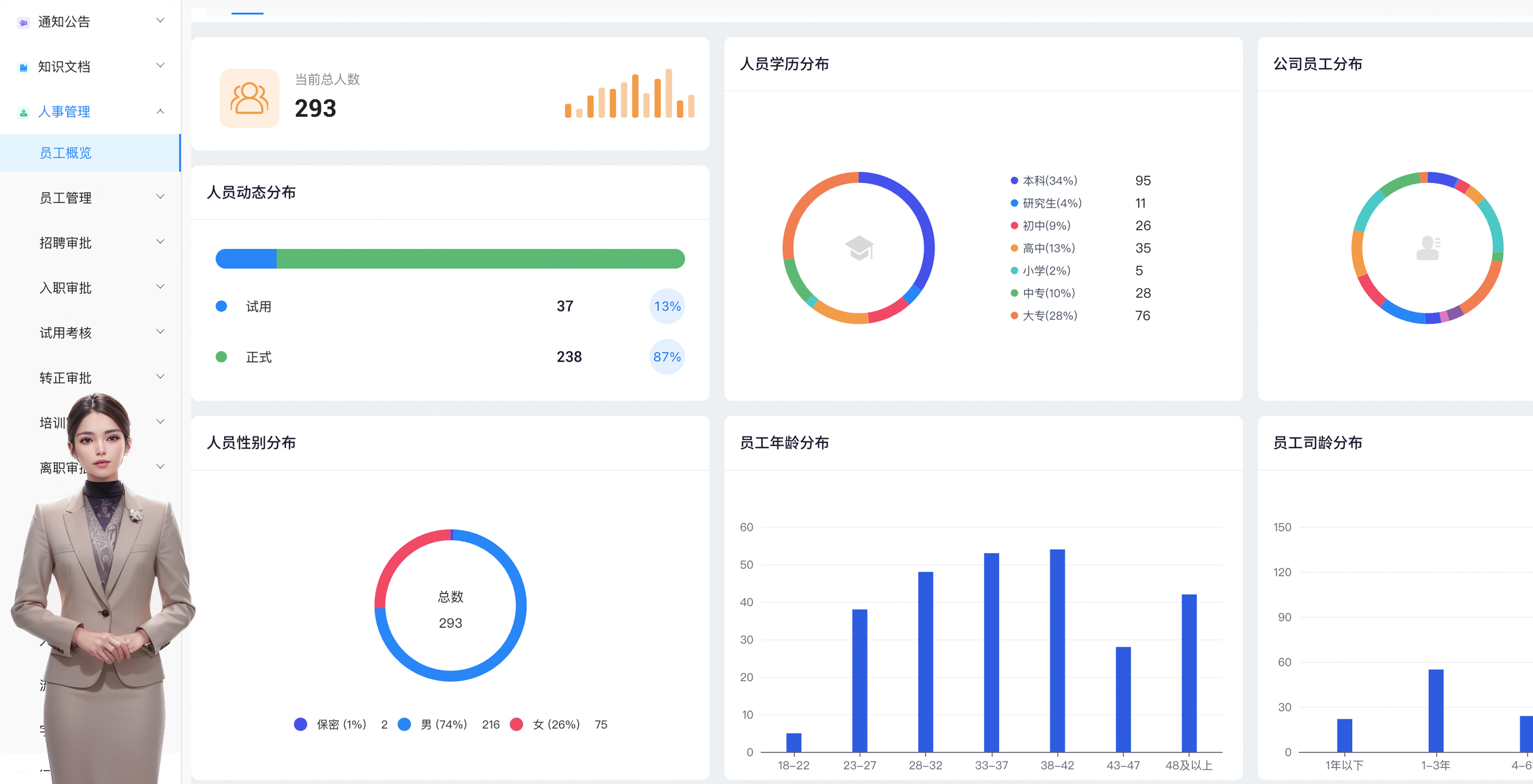Expand the 通知公告 menu chevron

pos(160,21)
